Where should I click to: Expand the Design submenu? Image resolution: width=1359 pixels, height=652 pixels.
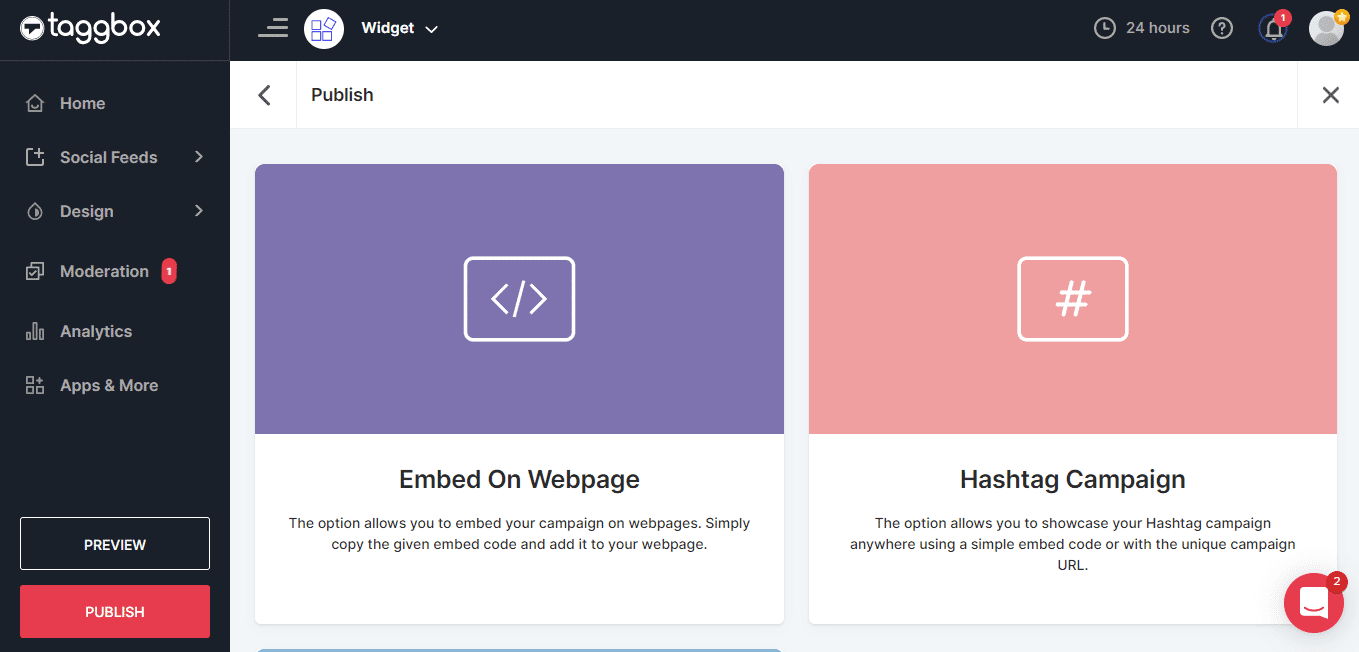(198, 211)
